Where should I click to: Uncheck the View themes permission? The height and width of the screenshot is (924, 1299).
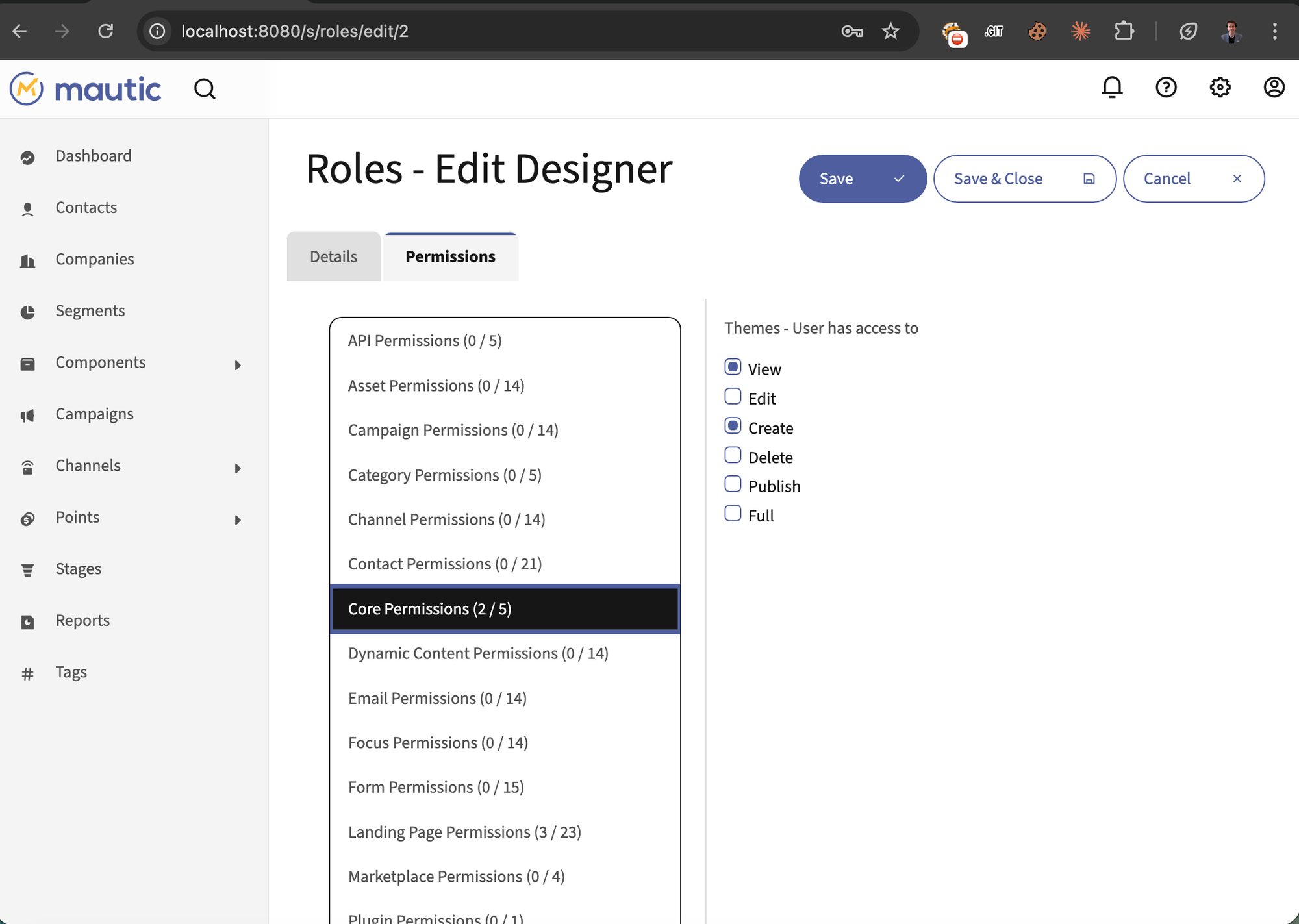[x=733, y=367]
